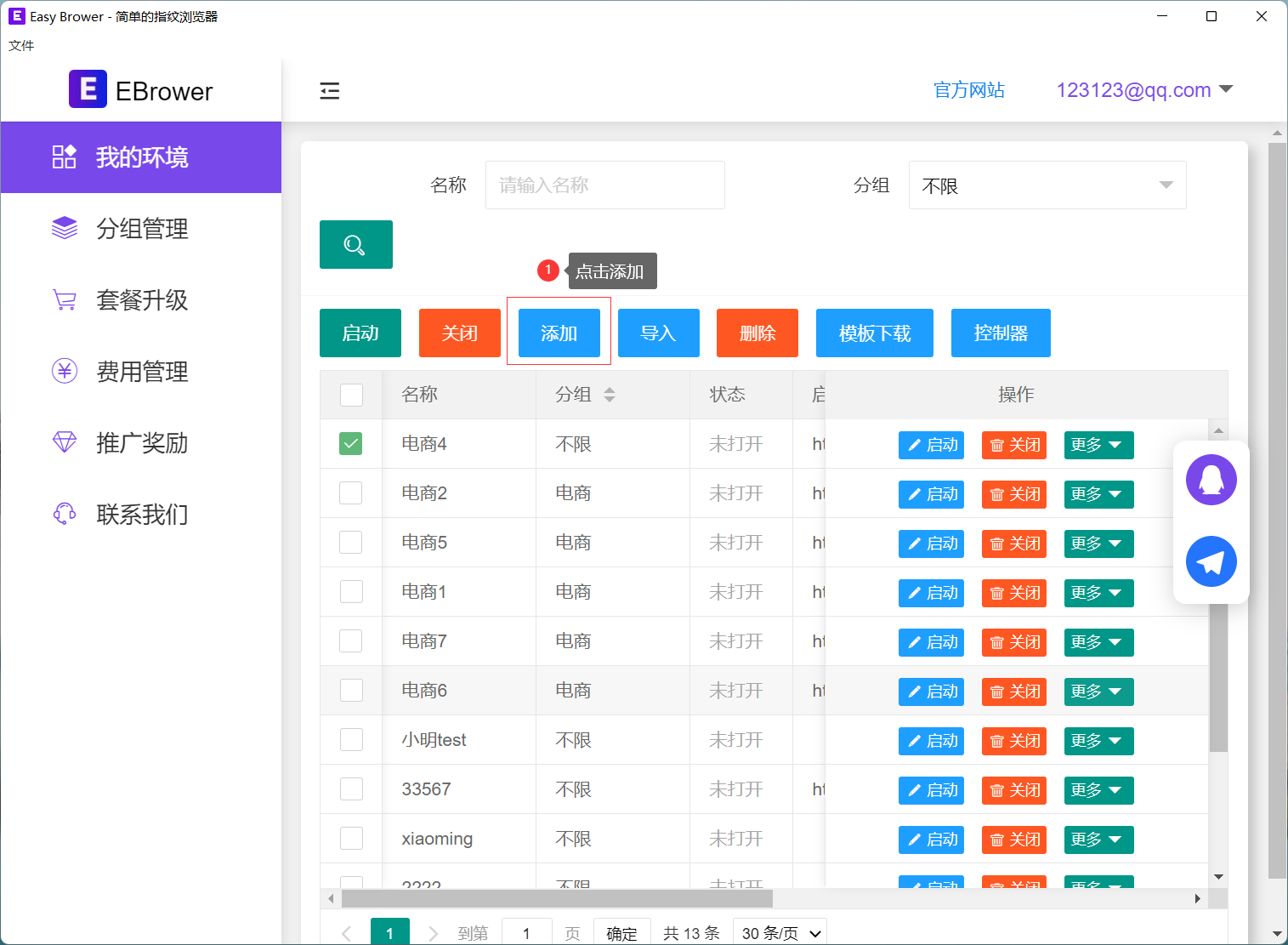This screenshot has width=1288, height=945.
Task: Click the layers icon beside 分组管理
Action: [65, 228]
